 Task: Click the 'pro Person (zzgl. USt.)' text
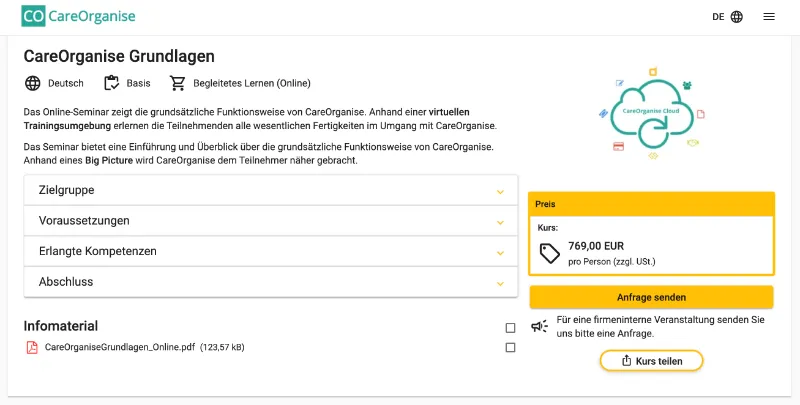(x=612, y=262)
